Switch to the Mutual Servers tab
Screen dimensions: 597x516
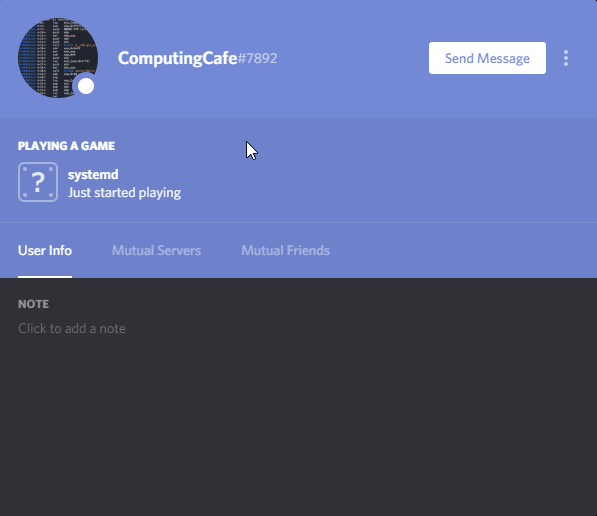156,251
